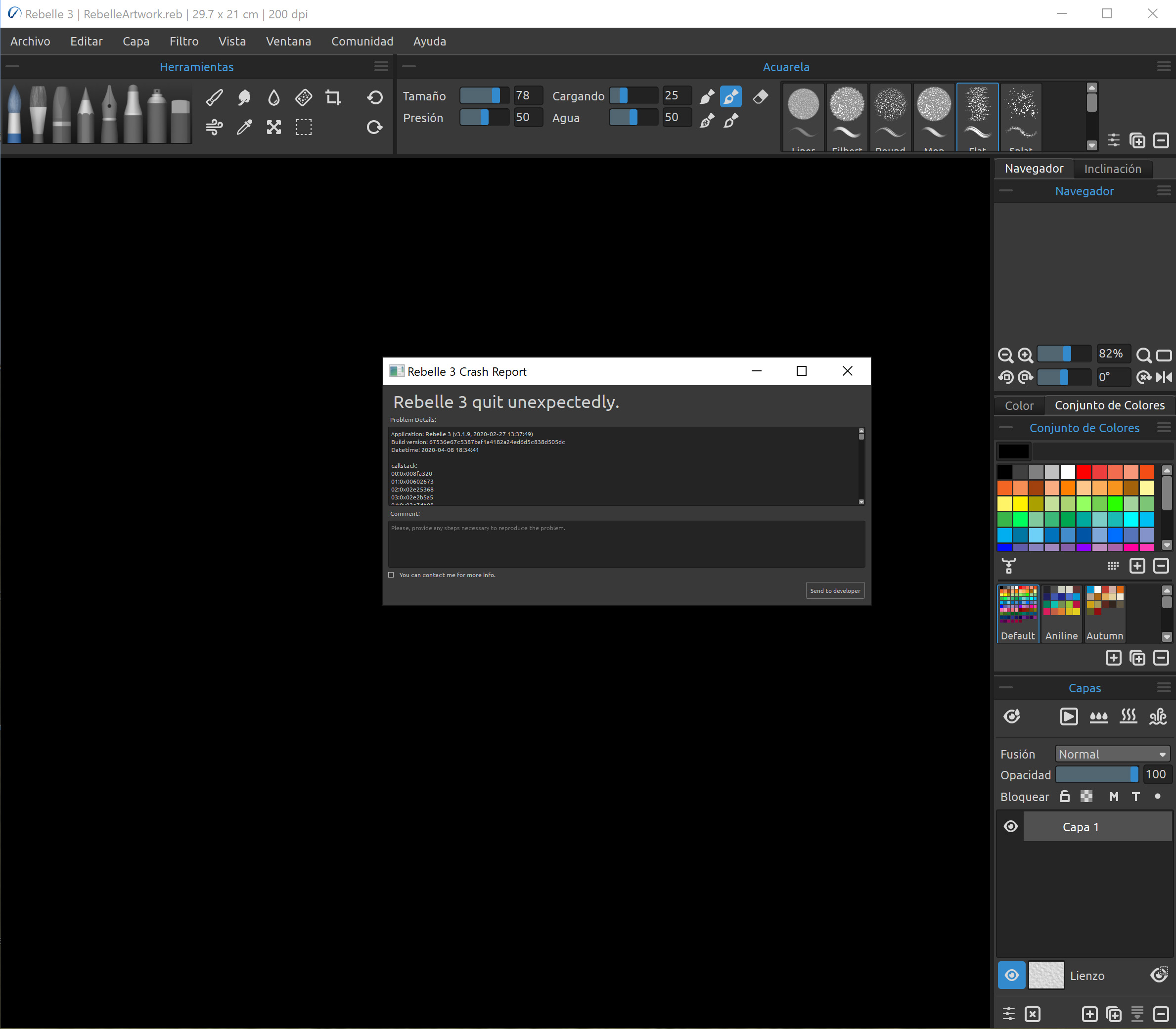This screenshot has width=1176, height=1029.
Task: Switch to the Color tab
Action: pos(1019,405)
